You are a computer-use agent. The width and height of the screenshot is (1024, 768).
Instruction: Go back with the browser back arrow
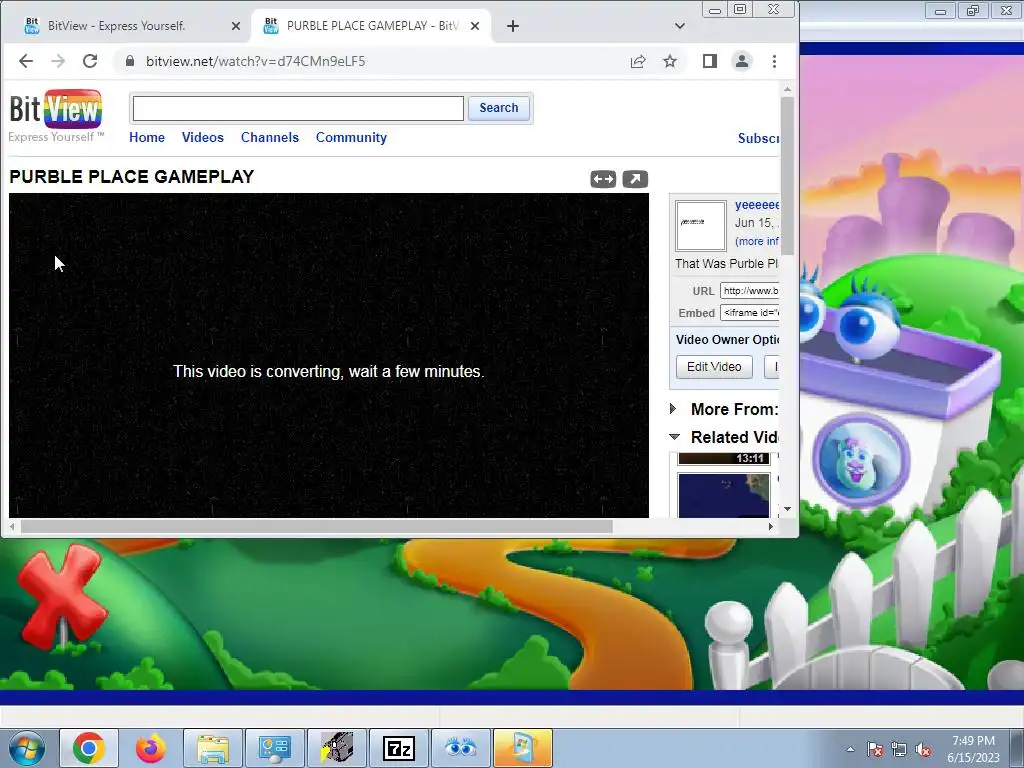pyautogui.click(x=25, y=61)
